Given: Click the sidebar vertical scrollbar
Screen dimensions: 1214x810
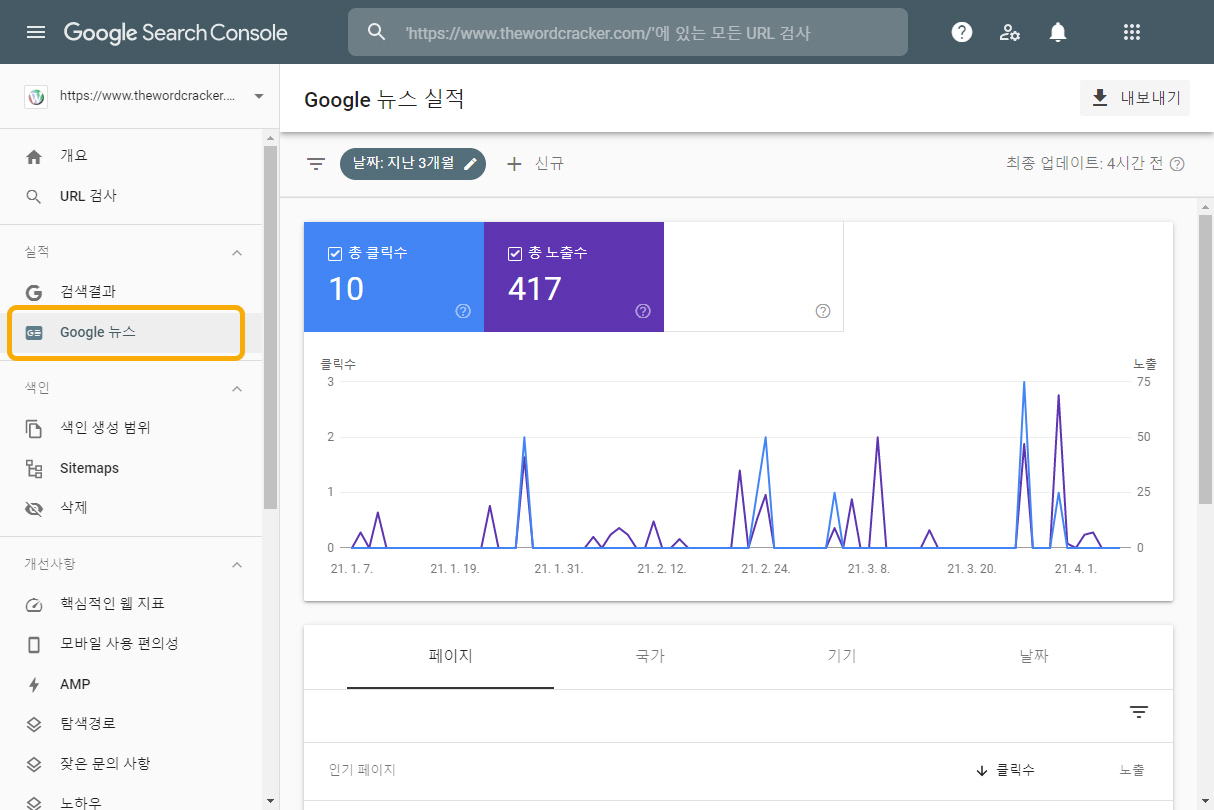Looking at the screenshot, I should tap(270, 327).
